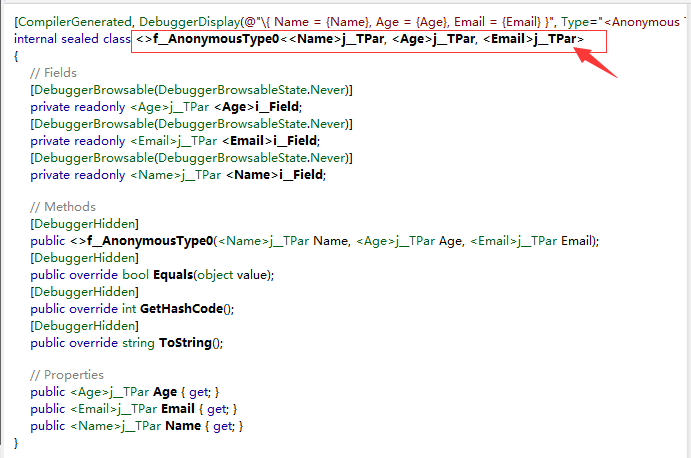
Task: Click the "int" return type of GetHashCode
Action: pos(129,309)
